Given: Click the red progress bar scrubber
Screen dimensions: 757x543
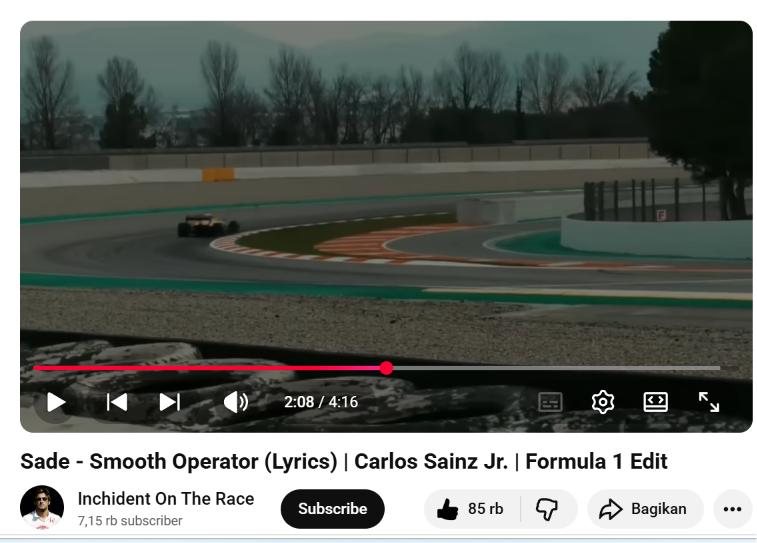Looking at the screenshot, I should (x=386, y=368).
